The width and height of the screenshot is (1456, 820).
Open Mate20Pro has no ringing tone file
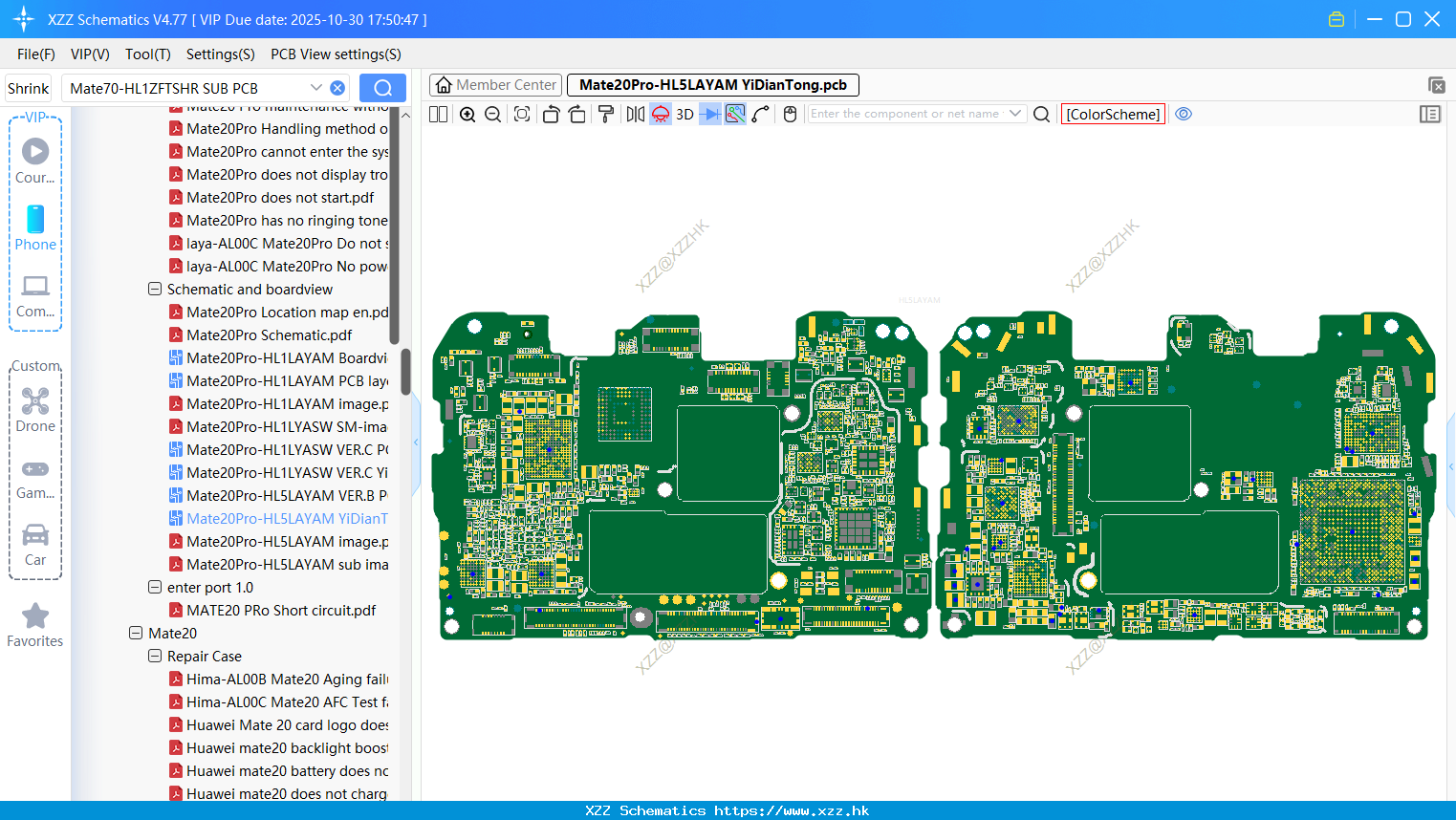coord(278,220)
